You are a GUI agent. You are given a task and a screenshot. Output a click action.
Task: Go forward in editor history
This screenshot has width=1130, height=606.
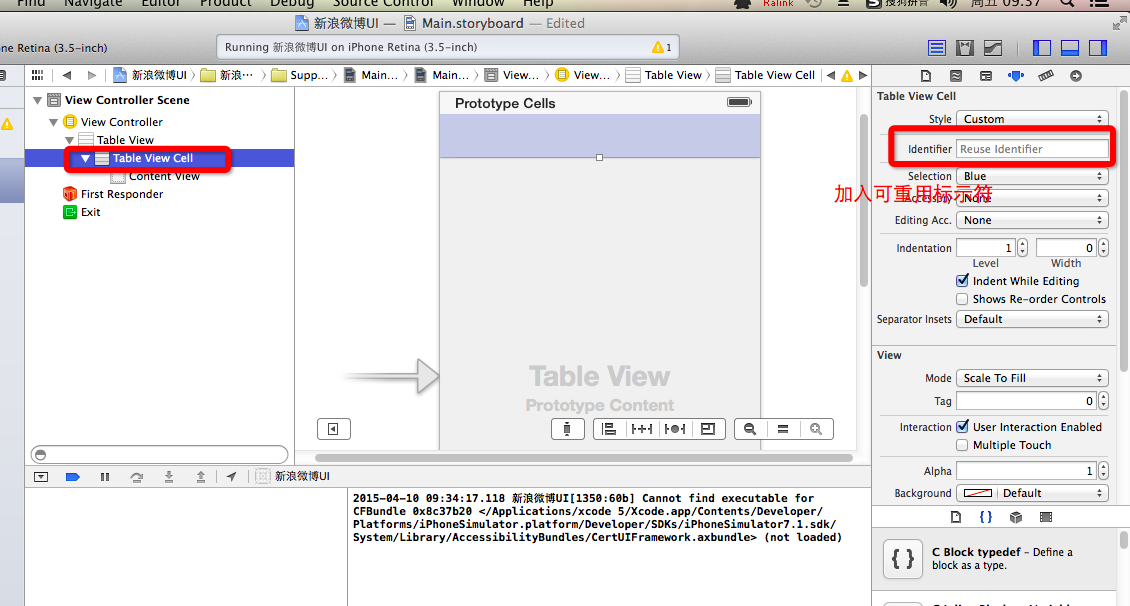click(x=92, y=75)
